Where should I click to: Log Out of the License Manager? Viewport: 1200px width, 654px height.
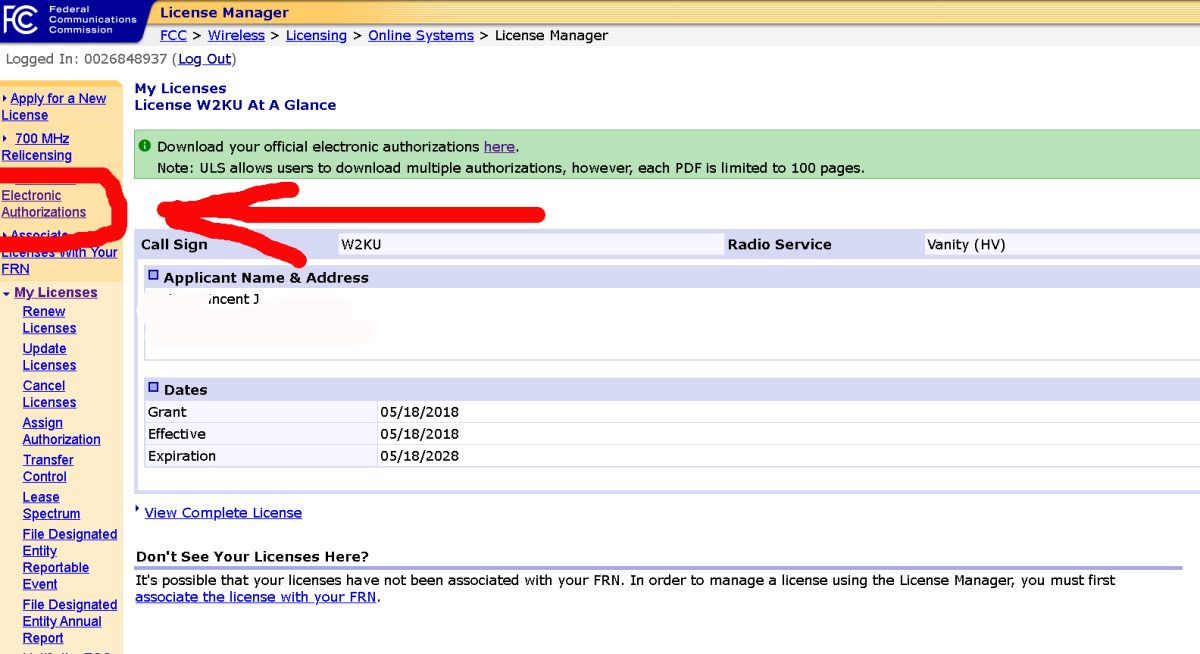[x=204, y=58]
